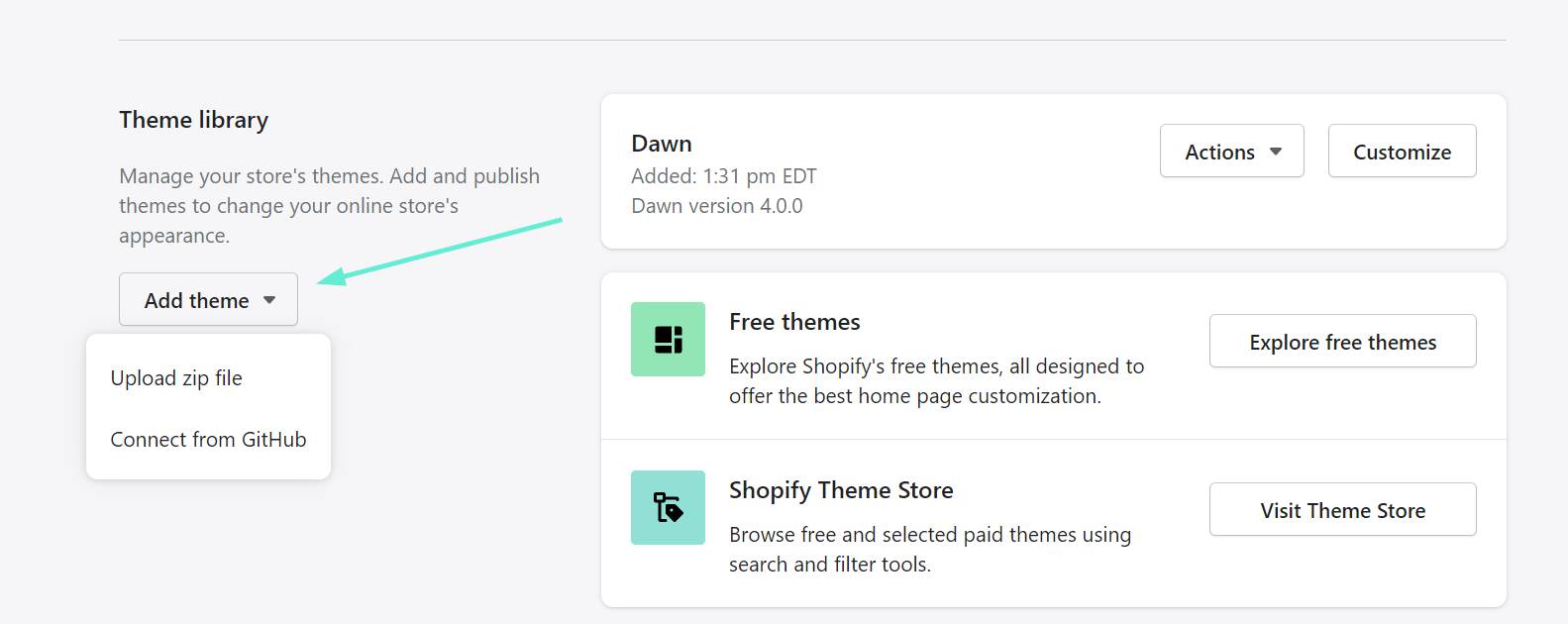Click the Added 1:31 pm EDT timestamp
Screen dimensions: 1568x624
[x=724, y=176]
